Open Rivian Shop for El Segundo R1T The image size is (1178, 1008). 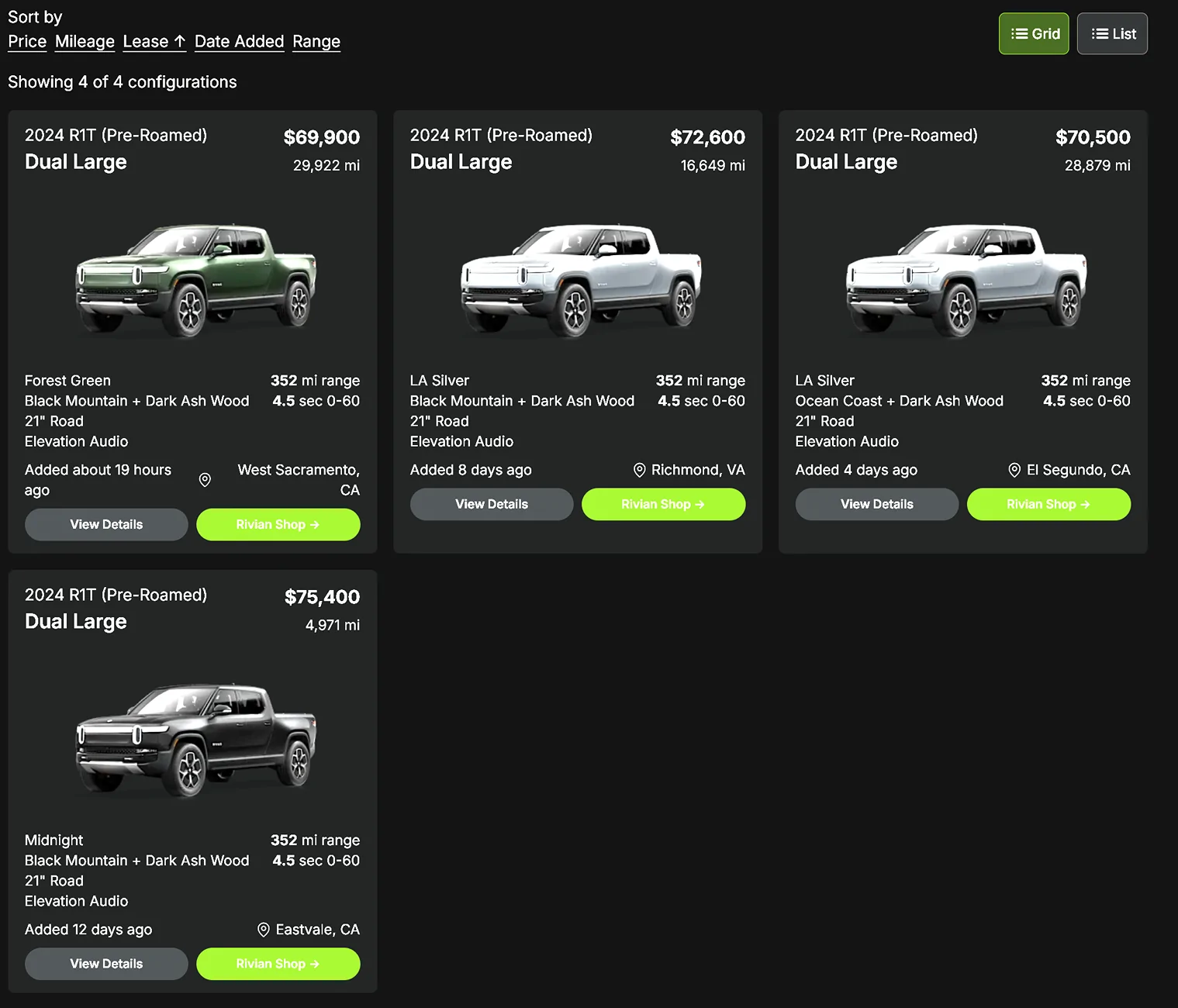(x=1049, y=505)
